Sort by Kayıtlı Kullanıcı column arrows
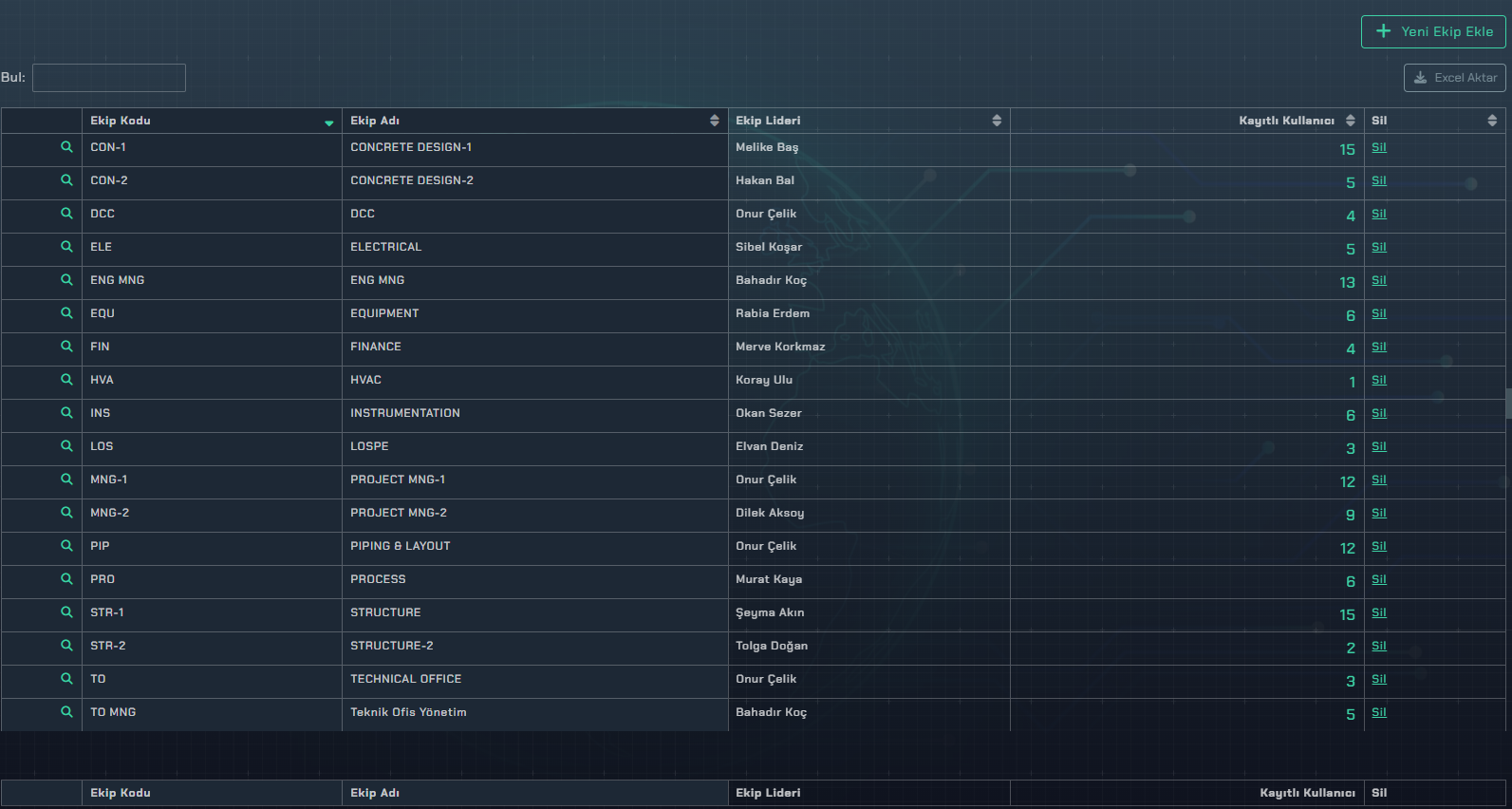This screenshot has width=1512, height=809. (x=1350, y=121)
